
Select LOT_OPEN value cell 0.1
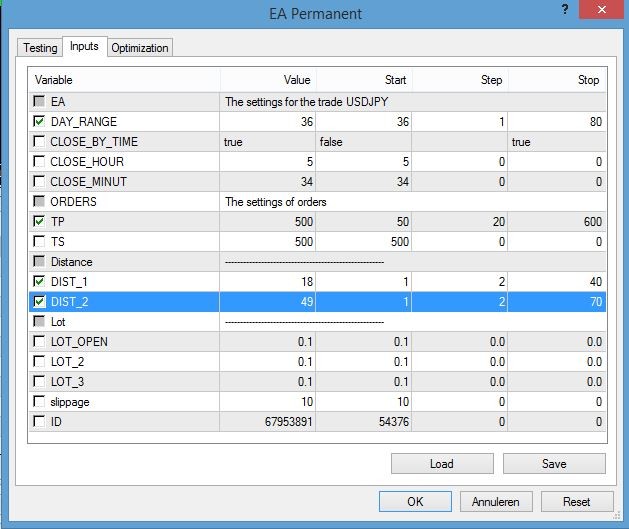click(x=268, y=342)
